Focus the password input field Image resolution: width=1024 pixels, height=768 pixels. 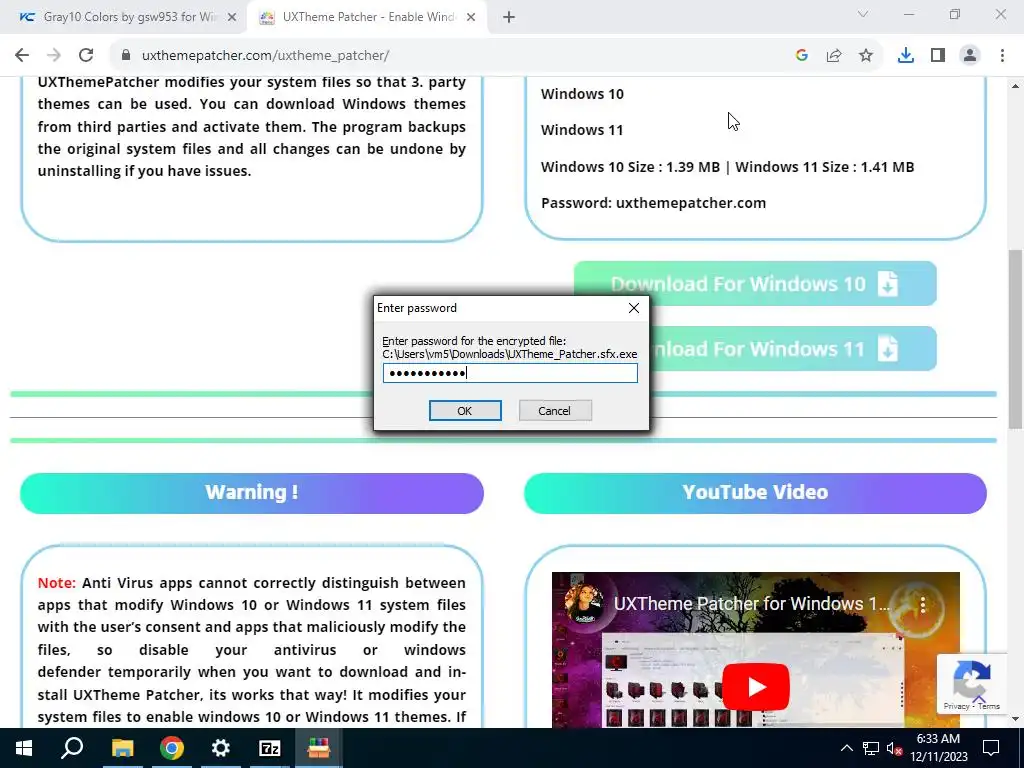(x=510, y=373)
